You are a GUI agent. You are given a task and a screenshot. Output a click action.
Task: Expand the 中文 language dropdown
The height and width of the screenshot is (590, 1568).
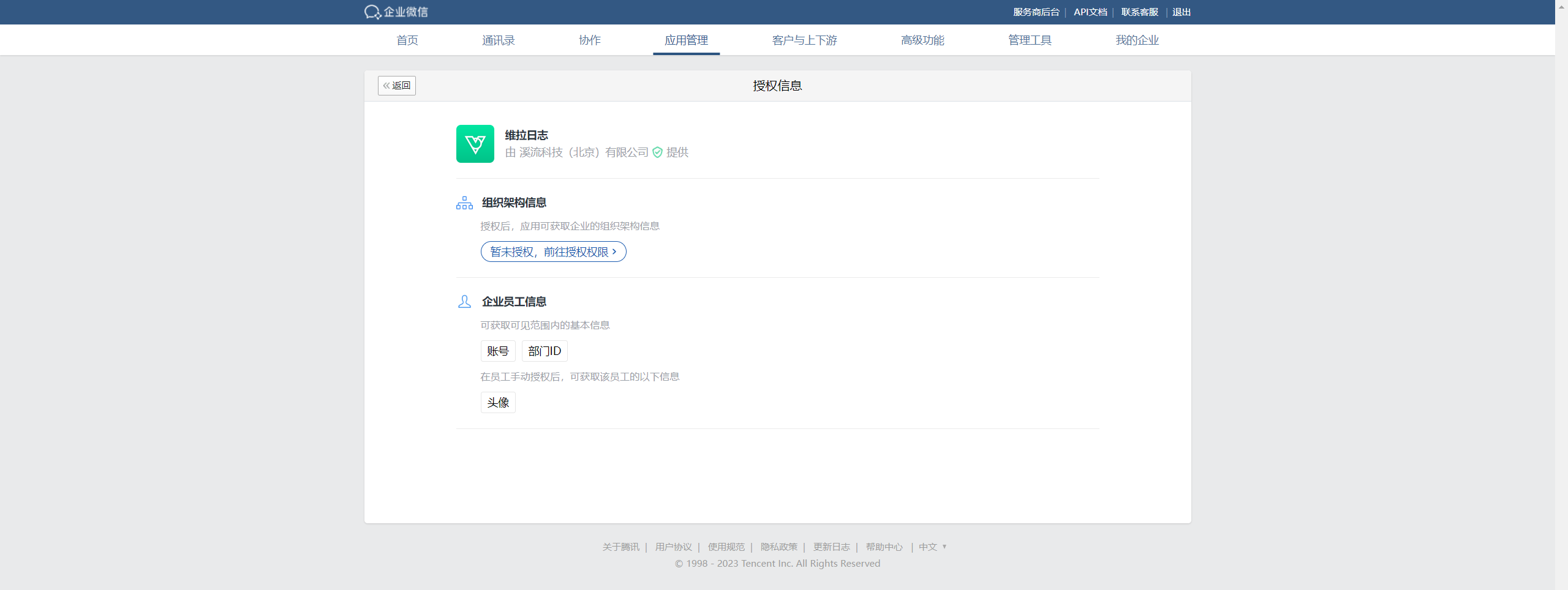(932, 547)
